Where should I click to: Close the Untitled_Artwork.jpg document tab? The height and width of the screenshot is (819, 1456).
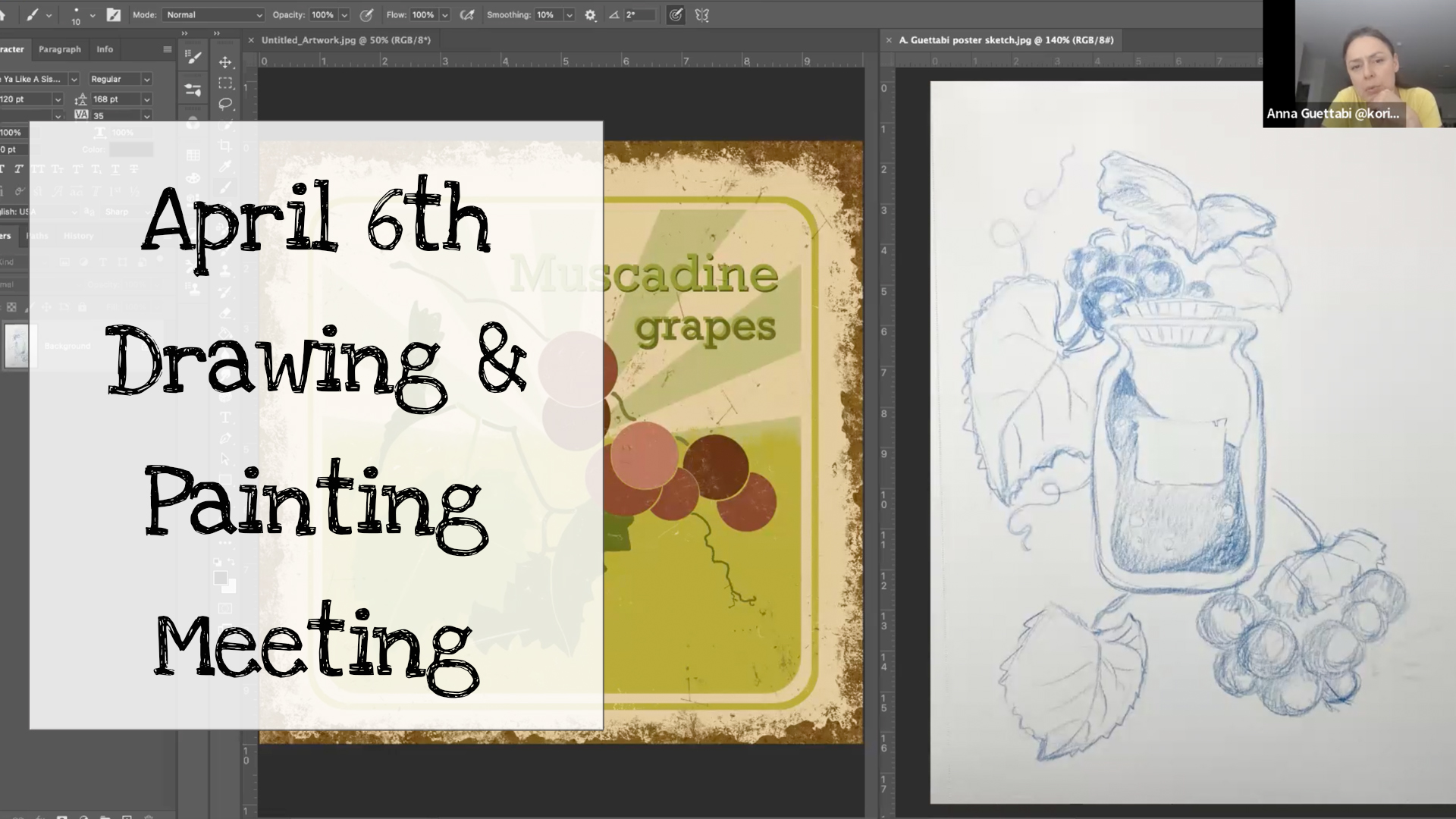pyautogui.click(x=251, y=40)
